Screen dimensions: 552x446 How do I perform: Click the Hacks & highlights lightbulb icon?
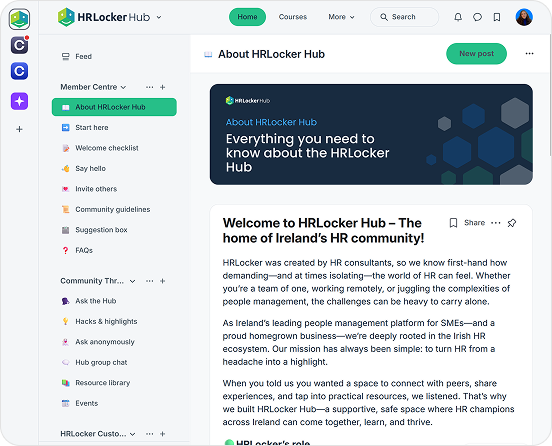click(65, 321)
